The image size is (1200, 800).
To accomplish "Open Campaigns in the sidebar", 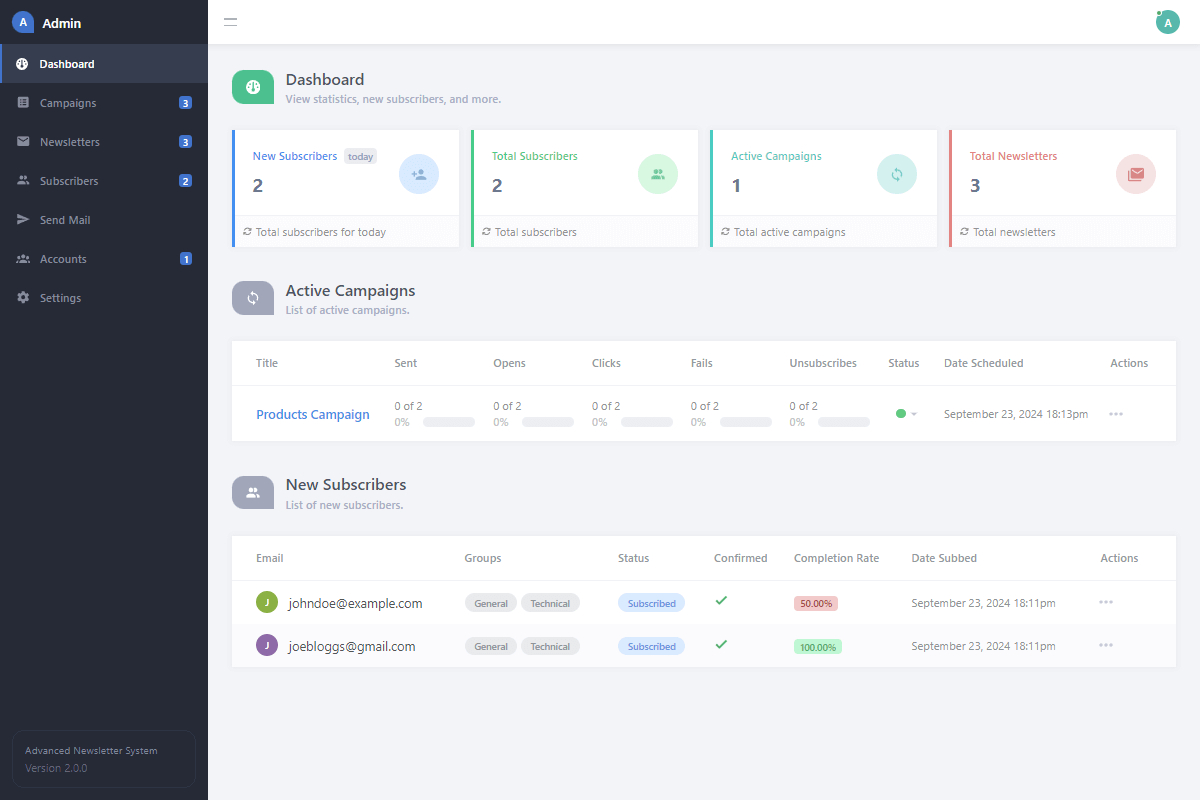I will tap(68, 103).
